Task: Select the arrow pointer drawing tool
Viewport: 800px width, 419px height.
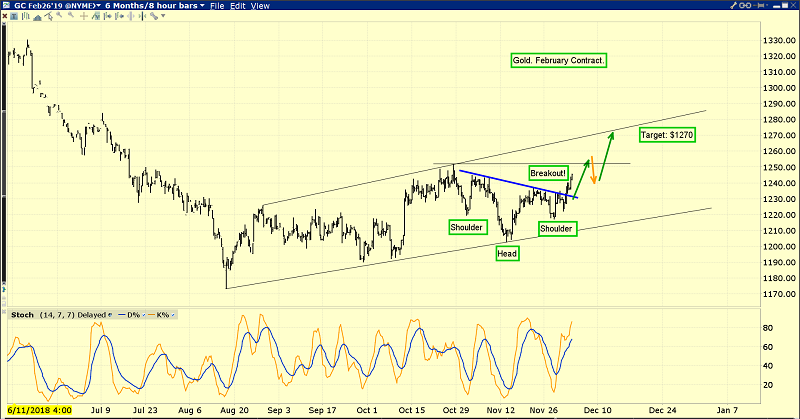Action: (49, 16)
